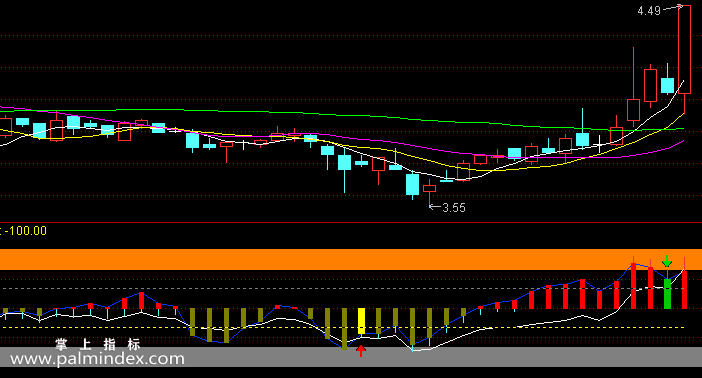Viewport: 702px width, 378px height.
Task: Click the -100.00 indicator value text
Action: point(26,231)
